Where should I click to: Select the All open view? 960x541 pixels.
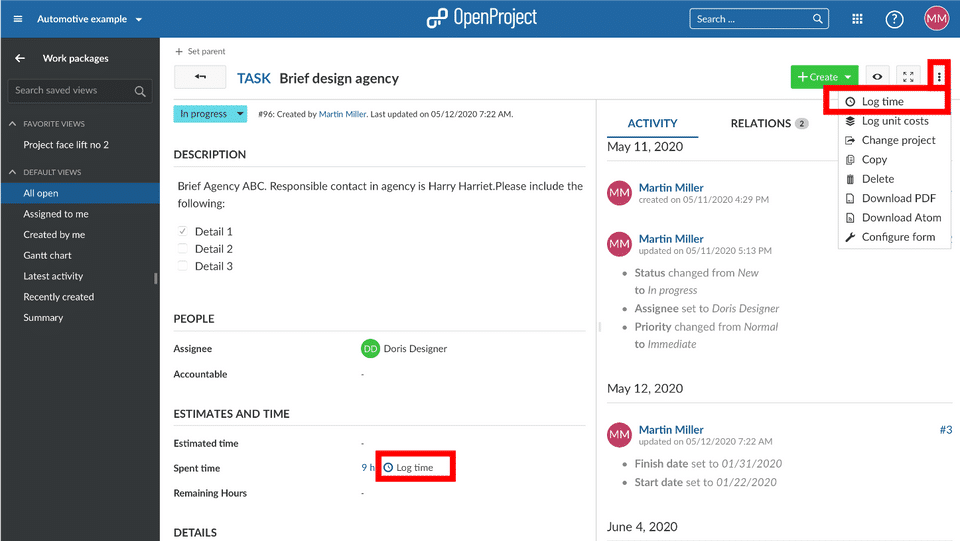pyautogui.click(x=80, y=193)
